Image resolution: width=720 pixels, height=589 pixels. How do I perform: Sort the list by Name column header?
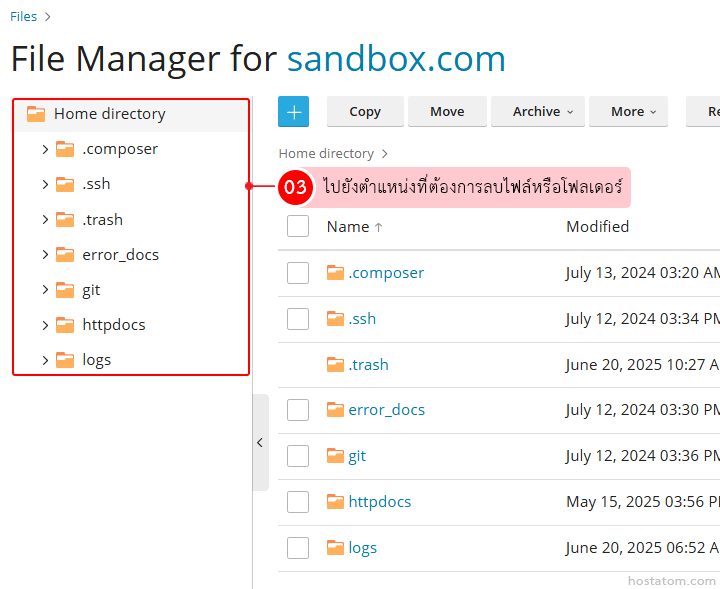[x=348, y=227]
